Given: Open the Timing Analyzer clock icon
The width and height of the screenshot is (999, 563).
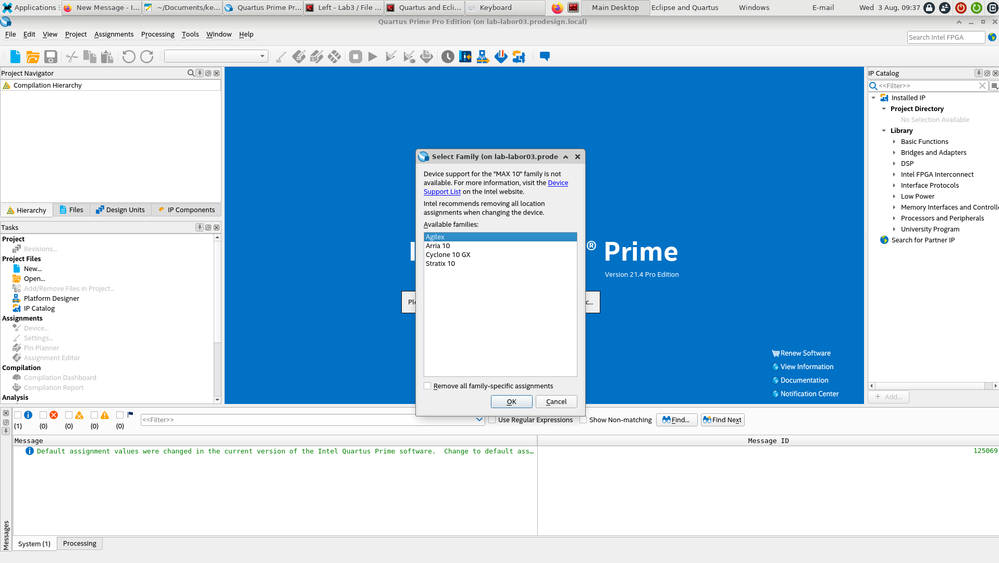Looking at the screenshot, I should tap(448, 57).
